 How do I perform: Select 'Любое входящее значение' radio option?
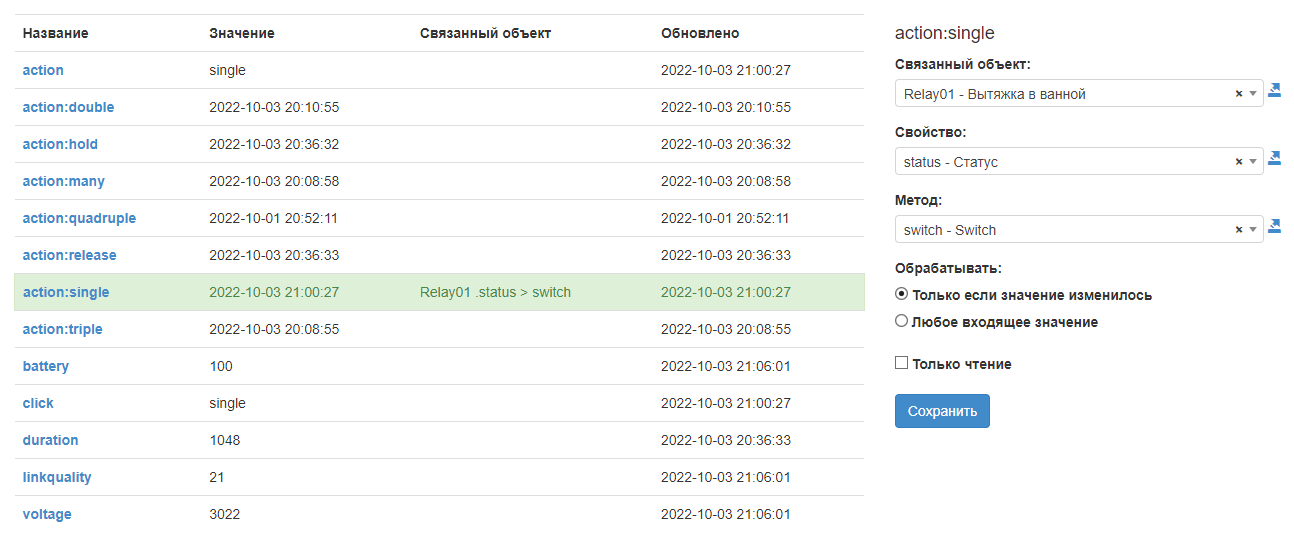(x=901, y=321)
